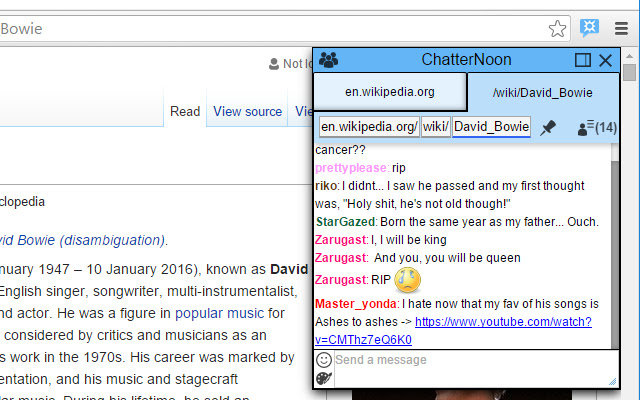The width and height of the screenshot is (640, 400).
Task: Bookmark this page with the star icon
Action: tap(557, 29)
